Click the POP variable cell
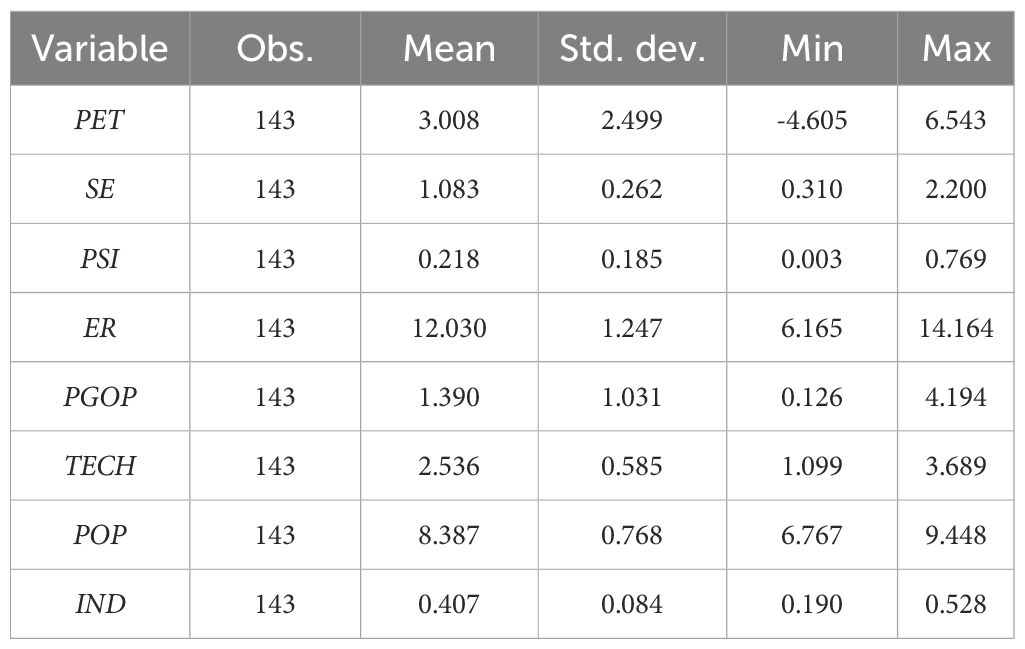The image size is (1025, 649). coord(100,535)
